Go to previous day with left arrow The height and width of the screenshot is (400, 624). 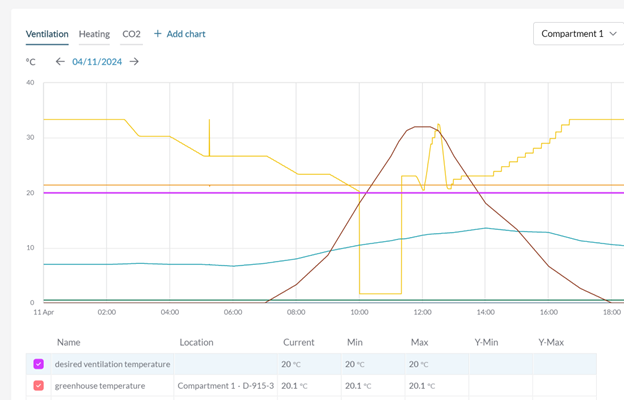coord(60,62)
